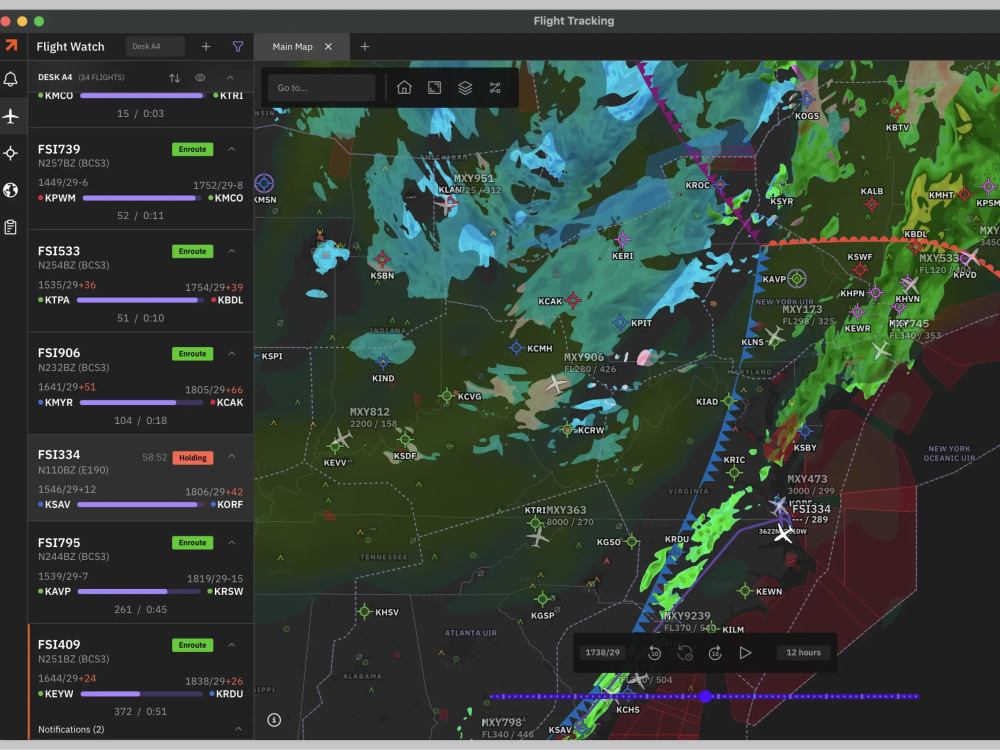Expand Notifications (2) section
1000x750 pixels.
coord(239,730)
